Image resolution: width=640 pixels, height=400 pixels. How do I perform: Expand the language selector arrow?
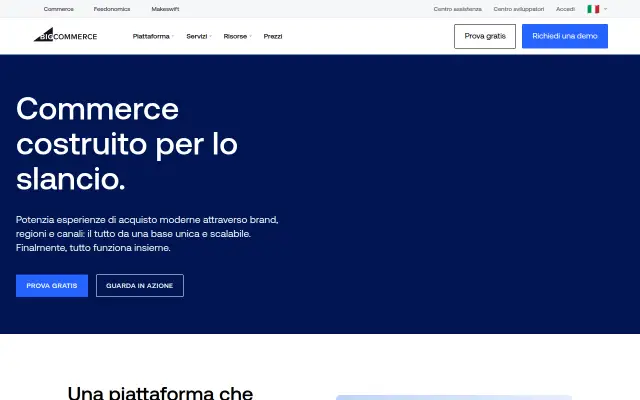tap(605, 9)
